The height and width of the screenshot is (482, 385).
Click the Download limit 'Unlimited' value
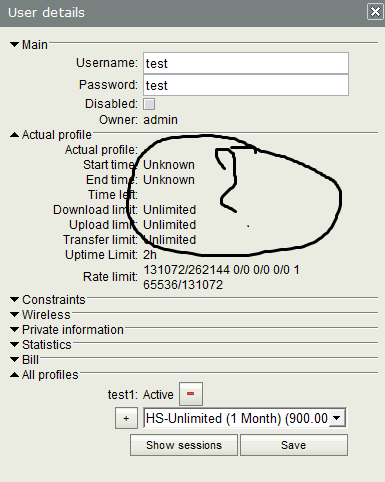(170, 210)
